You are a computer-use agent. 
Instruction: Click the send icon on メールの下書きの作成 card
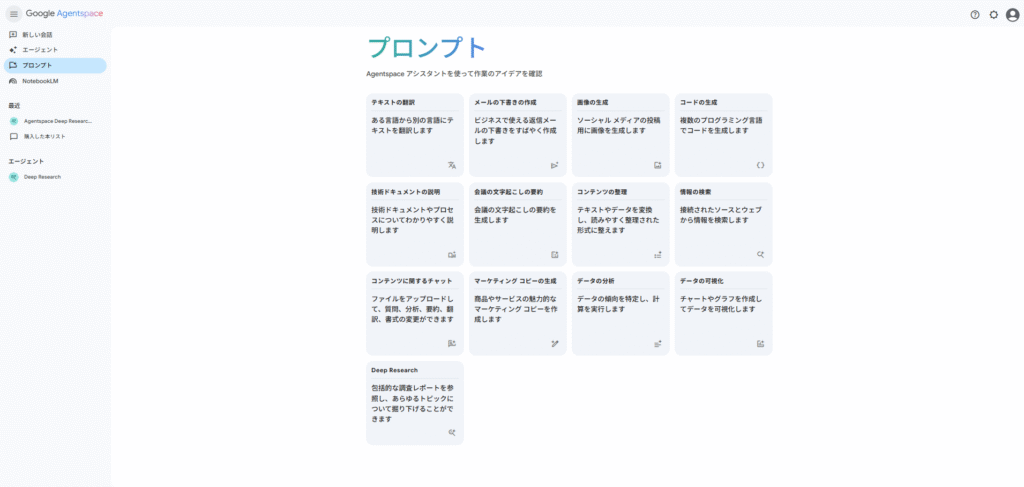tap(554, 166)
